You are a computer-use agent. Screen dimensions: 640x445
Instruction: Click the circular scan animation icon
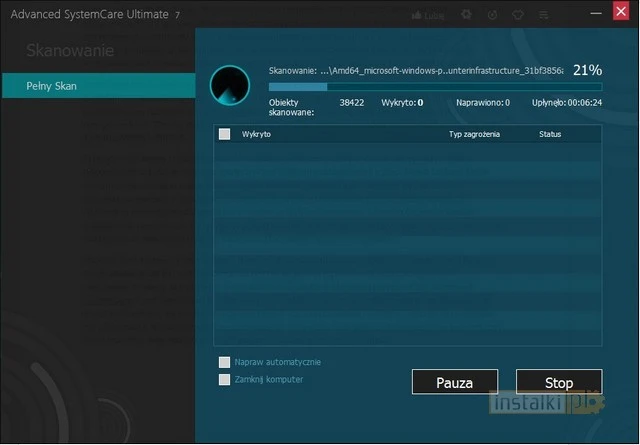click(229, 86)
